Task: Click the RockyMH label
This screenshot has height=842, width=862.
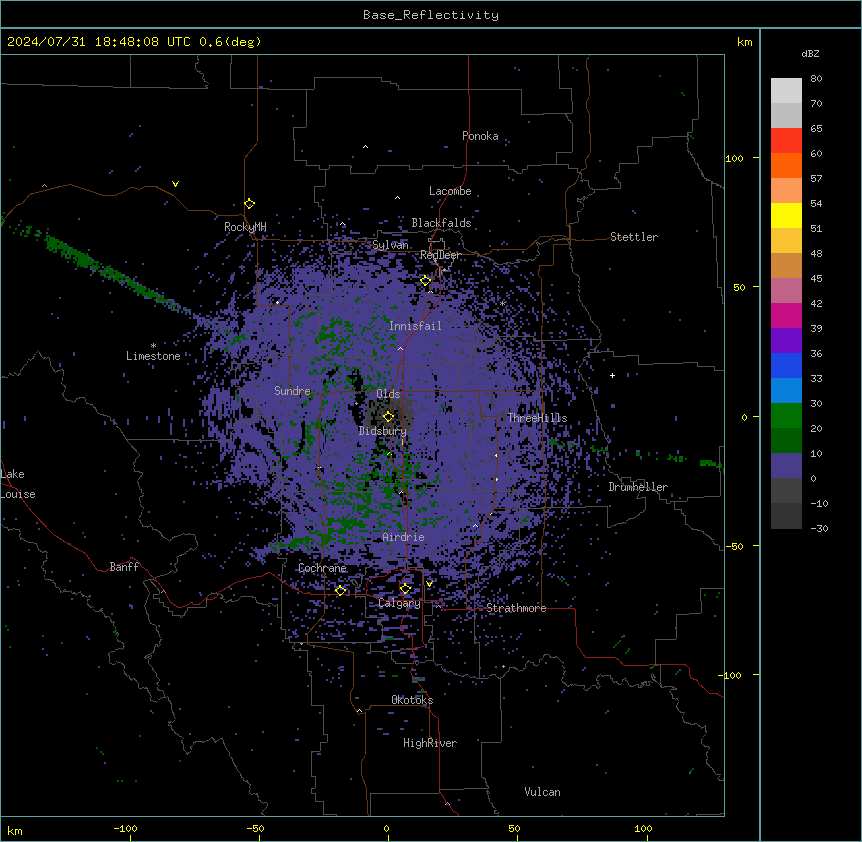Action: [245, 226]
